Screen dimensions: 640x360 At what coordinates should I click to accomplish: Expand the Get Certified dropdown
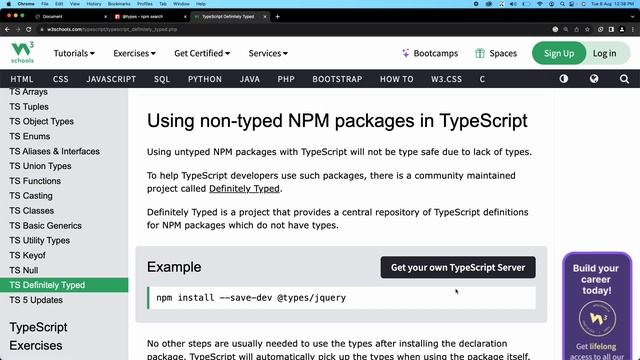pyautogui.click(x=202, y=53)
